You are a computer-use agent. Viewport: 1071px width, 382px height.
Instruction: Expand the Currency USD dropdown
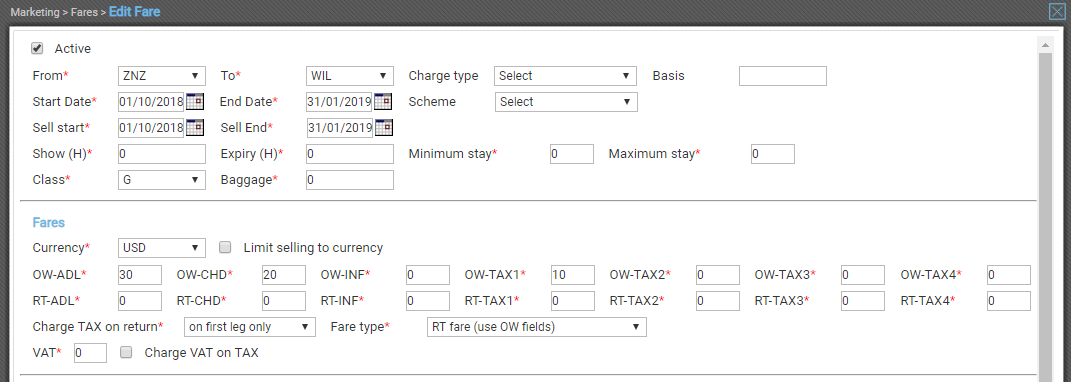tap(162, 247)
